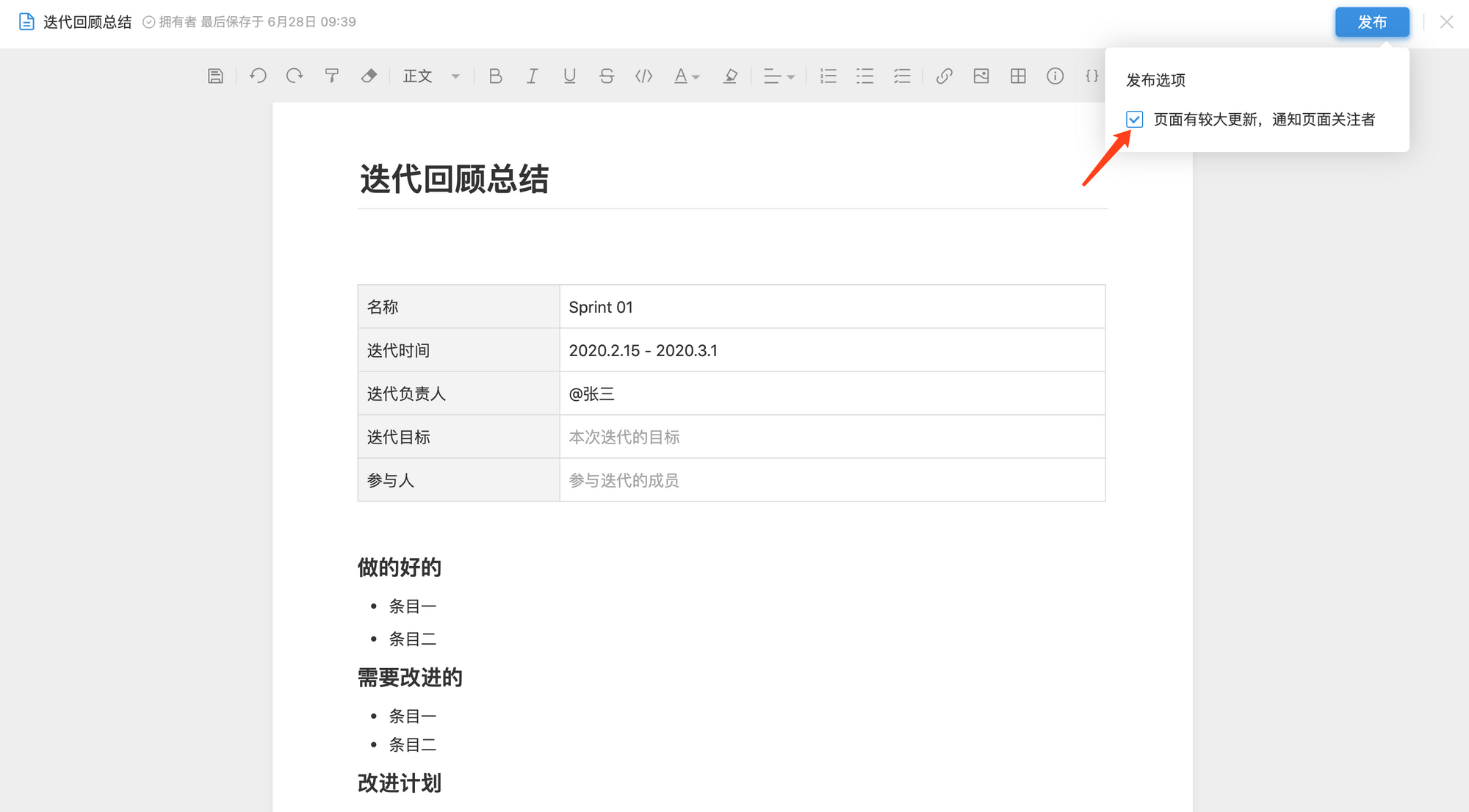The image size is (1469, 812).
Task: Open the text alignment dropdown
Action: pyautogui.click(x=779, y=76)
